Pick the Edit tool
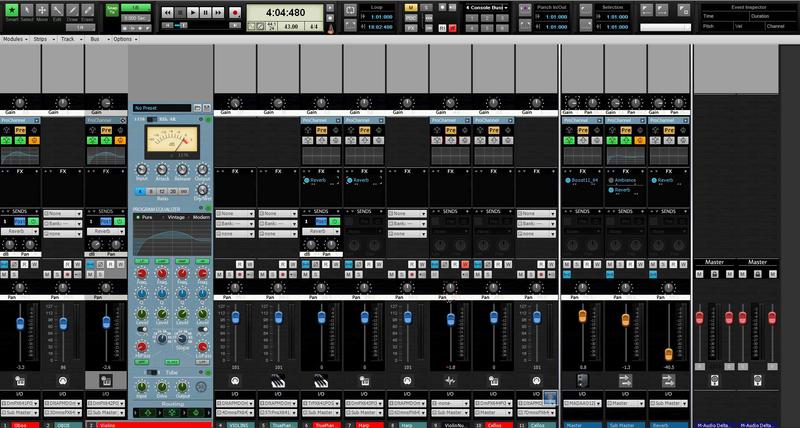Viewport: 800px width, 428px height. [57, 10]
